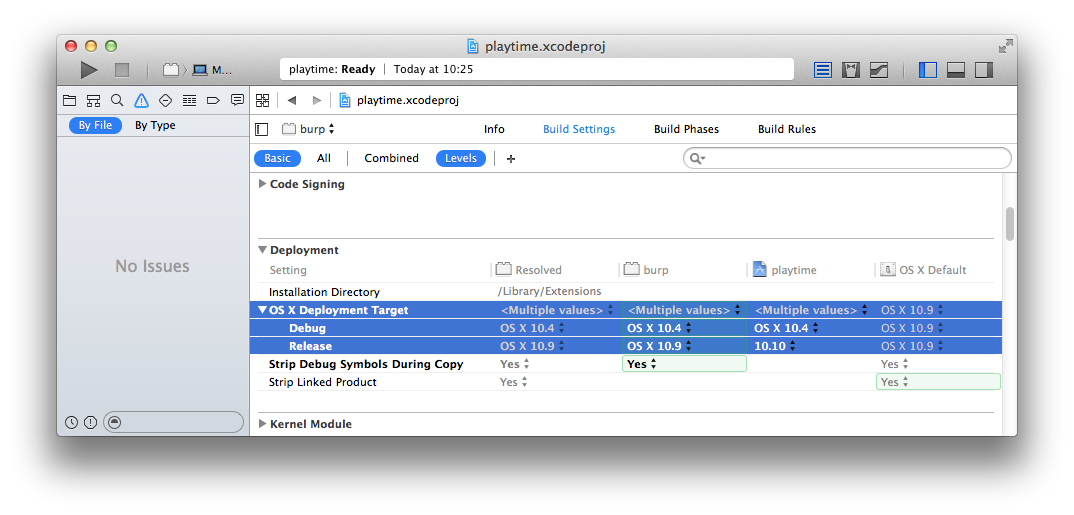The width and height of the screenshot is (1074, 515).
Task: Click the vertical scrollbar thumb
Action: click(x=1010, y=224)
